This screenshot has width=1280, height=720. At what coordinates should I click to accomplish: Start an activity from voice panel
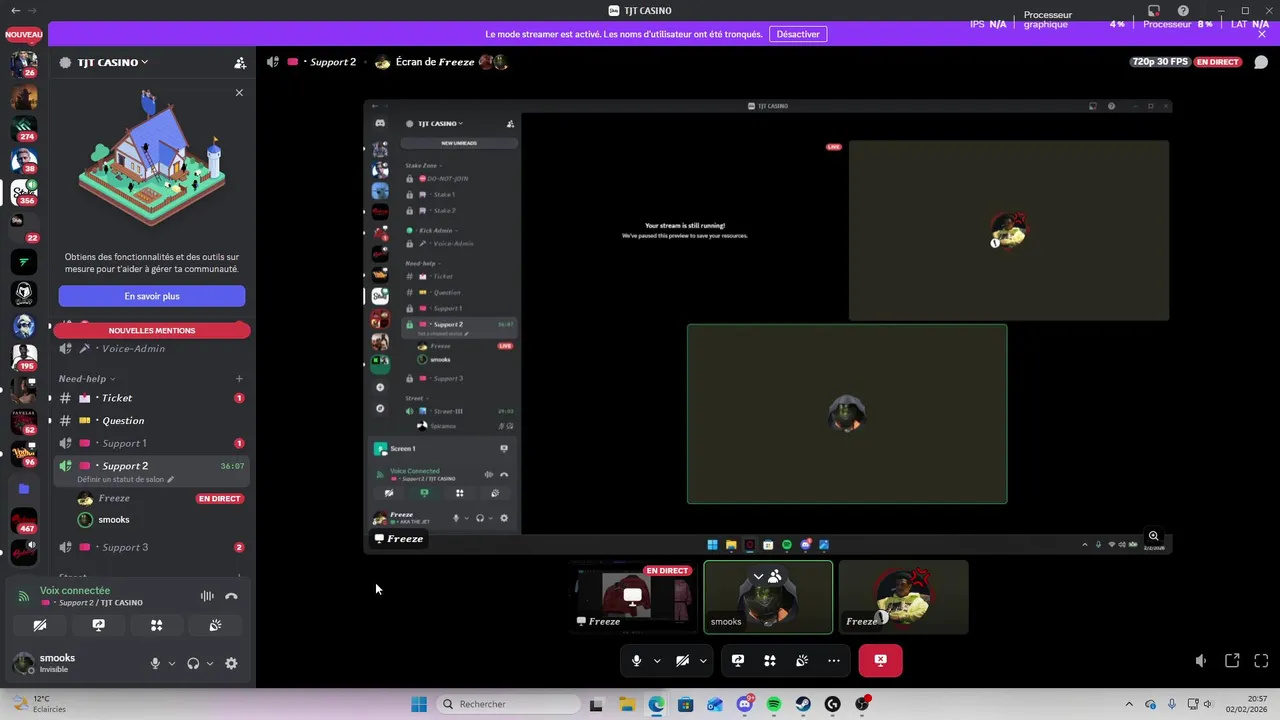156,625
